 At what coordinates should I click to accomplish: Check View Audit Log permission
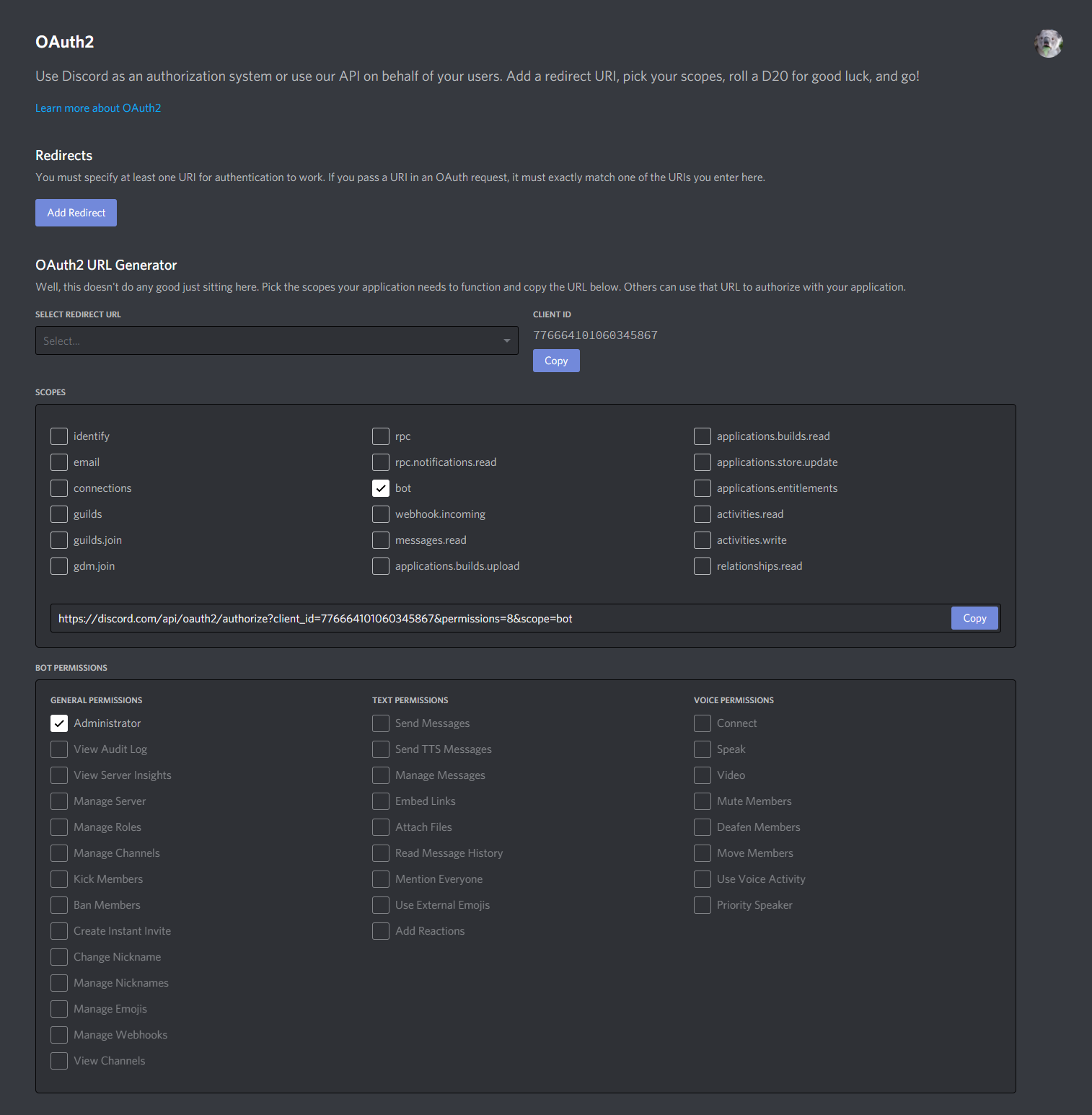59,749
